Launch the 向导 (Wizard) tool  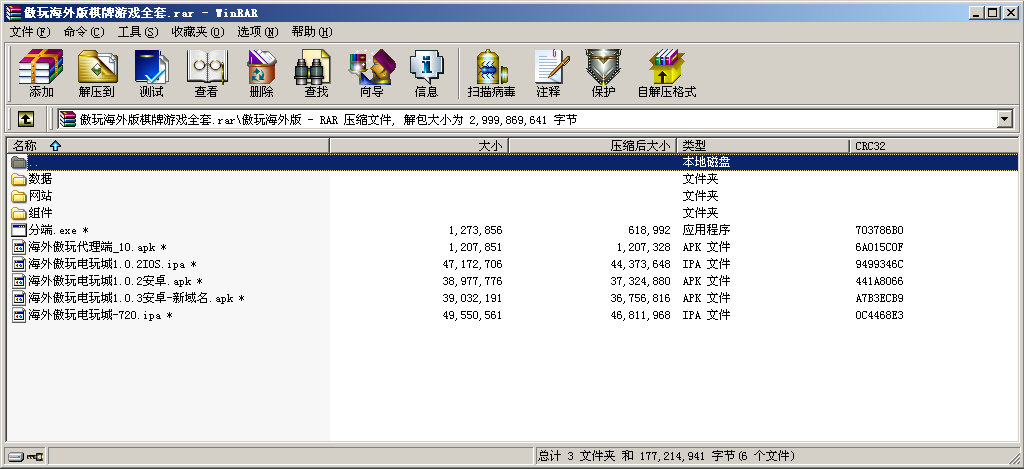coord(371,73)
